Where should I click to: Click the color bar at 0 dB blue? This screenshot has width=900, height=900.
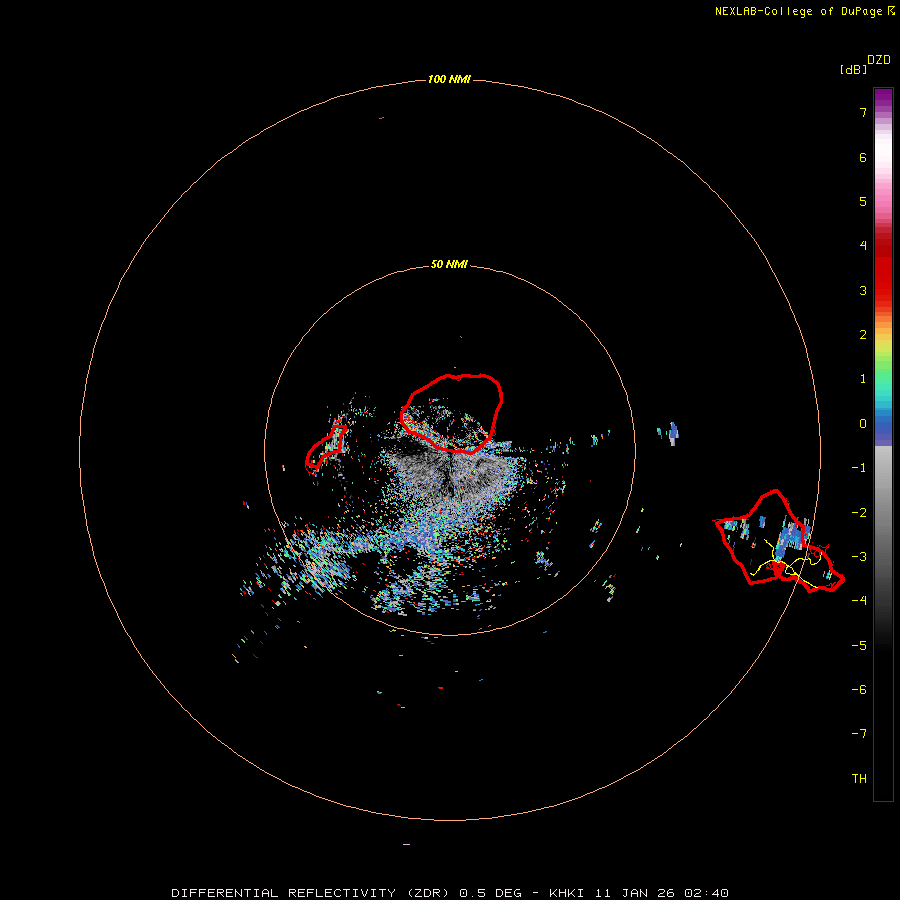point(883,424)
